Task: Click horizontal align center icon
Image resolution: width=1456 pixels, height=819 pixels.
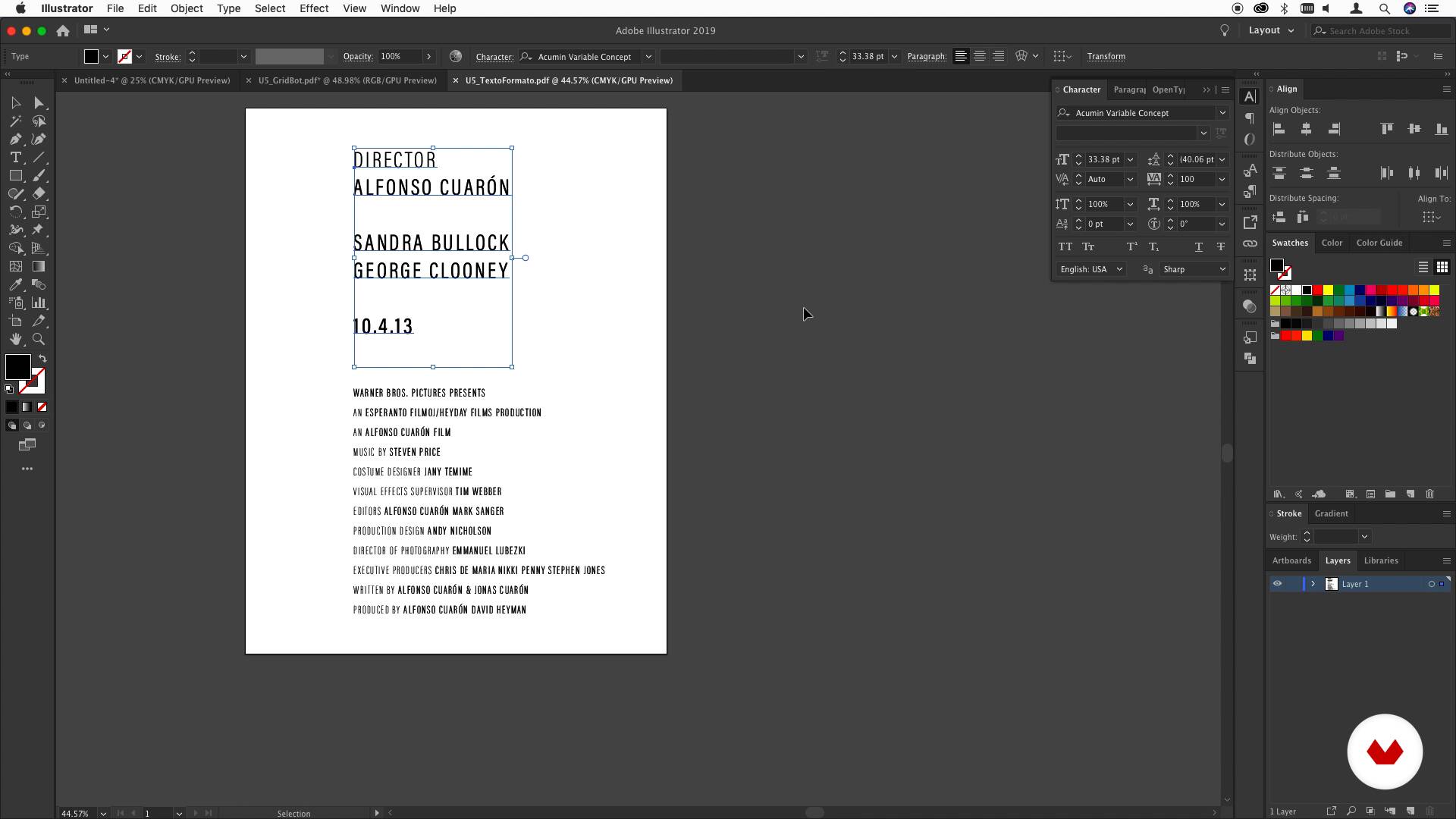Action: [x=1306, y=129]
